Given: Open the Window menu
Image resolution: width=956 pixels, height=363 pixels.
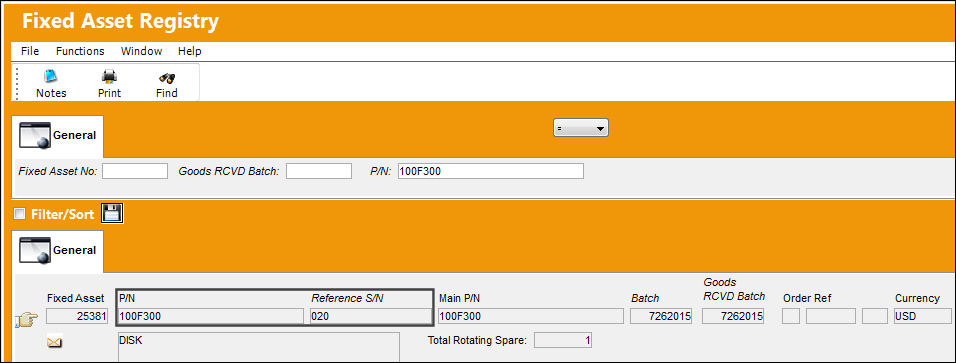Looking at the screenshot, I should 141,51.
